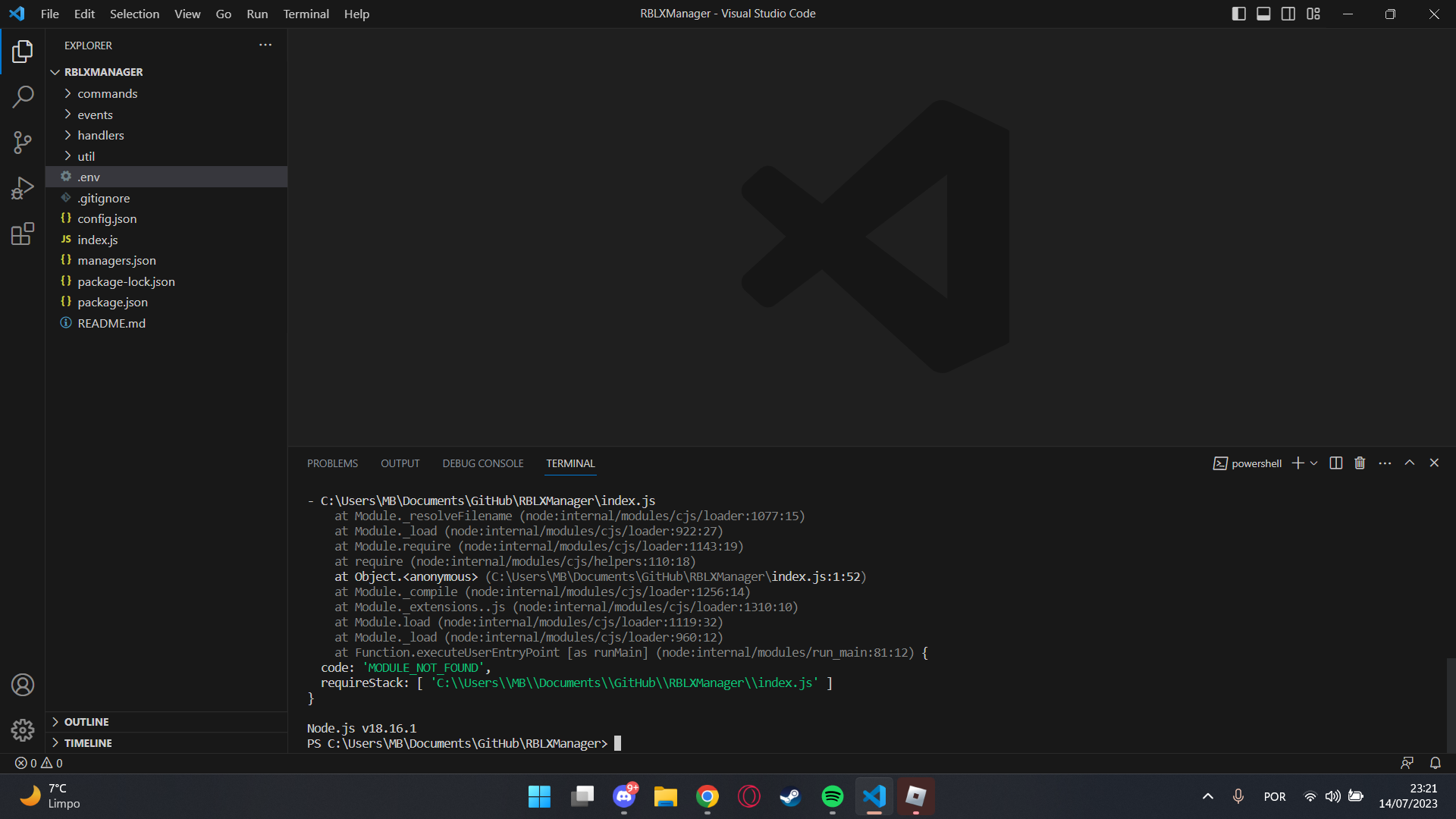
Task: Open the Search view in activity bar
Action: pos(23,97)
